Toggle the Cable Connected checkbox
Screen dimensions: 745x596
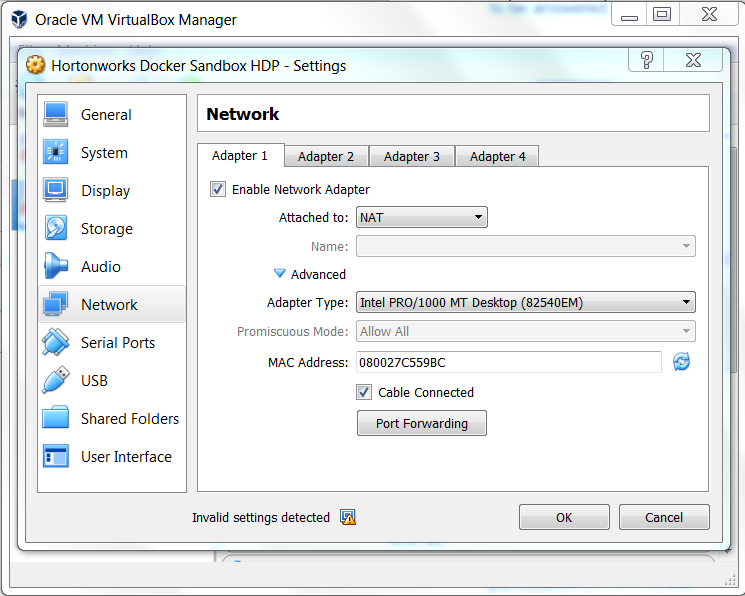click(364, 392)
